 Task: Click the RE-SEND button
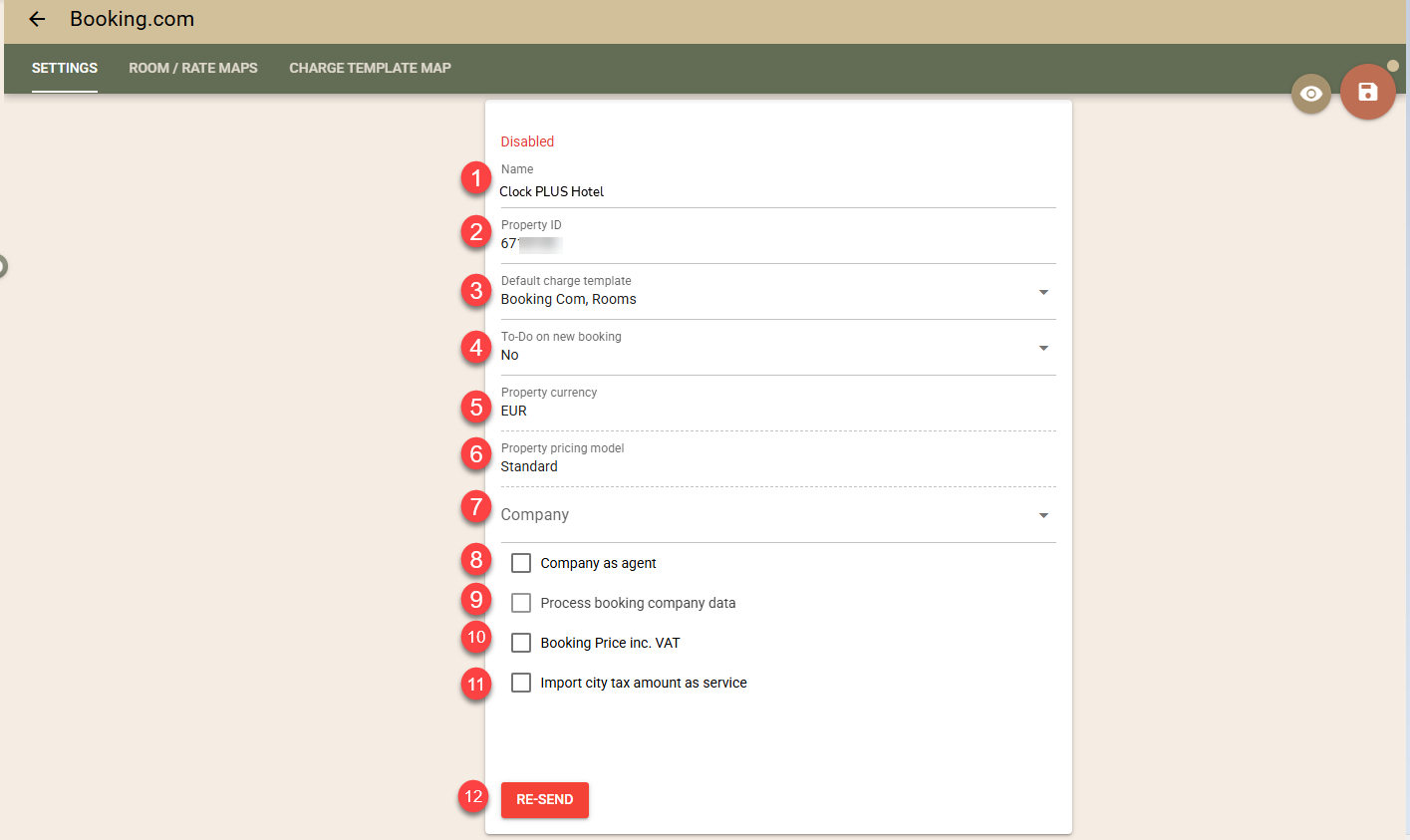[x=545, y=799]
